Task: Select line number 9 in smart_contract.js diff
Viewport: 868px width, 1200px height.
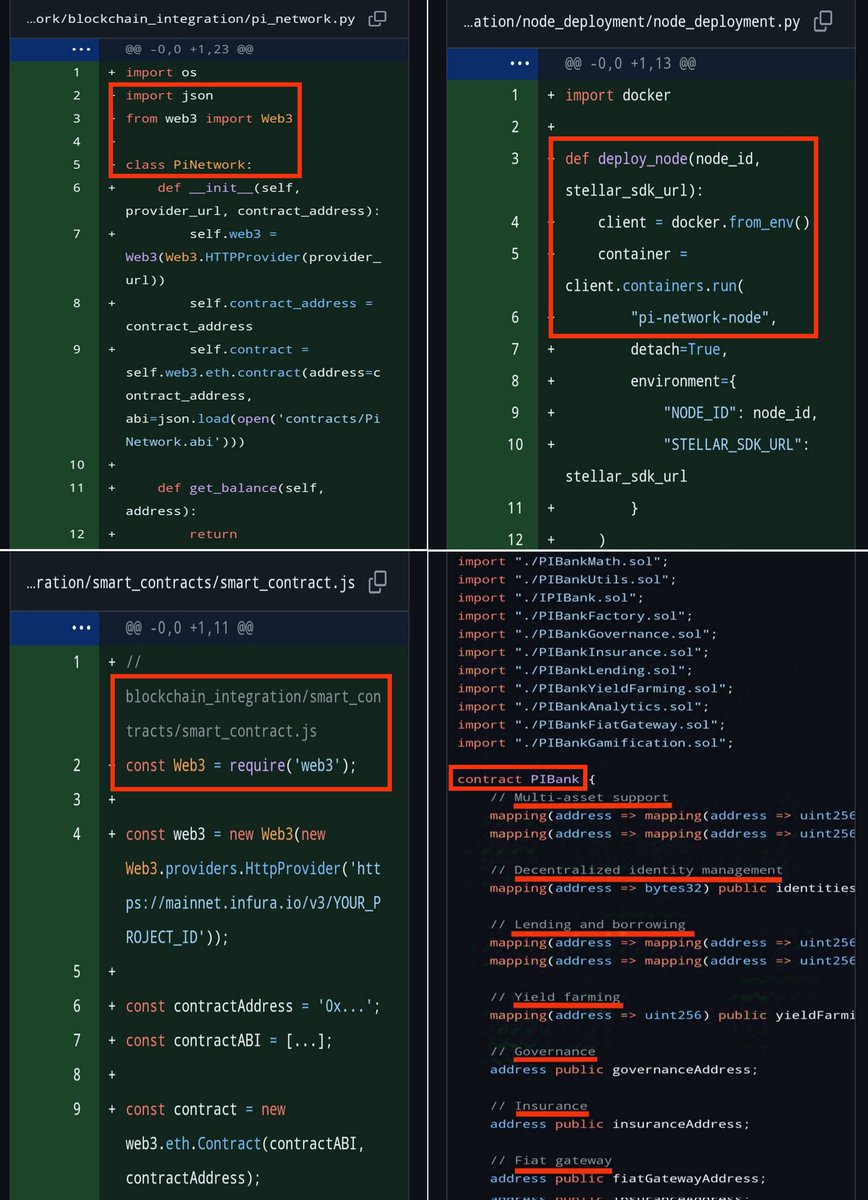Action: [76, 1109]
